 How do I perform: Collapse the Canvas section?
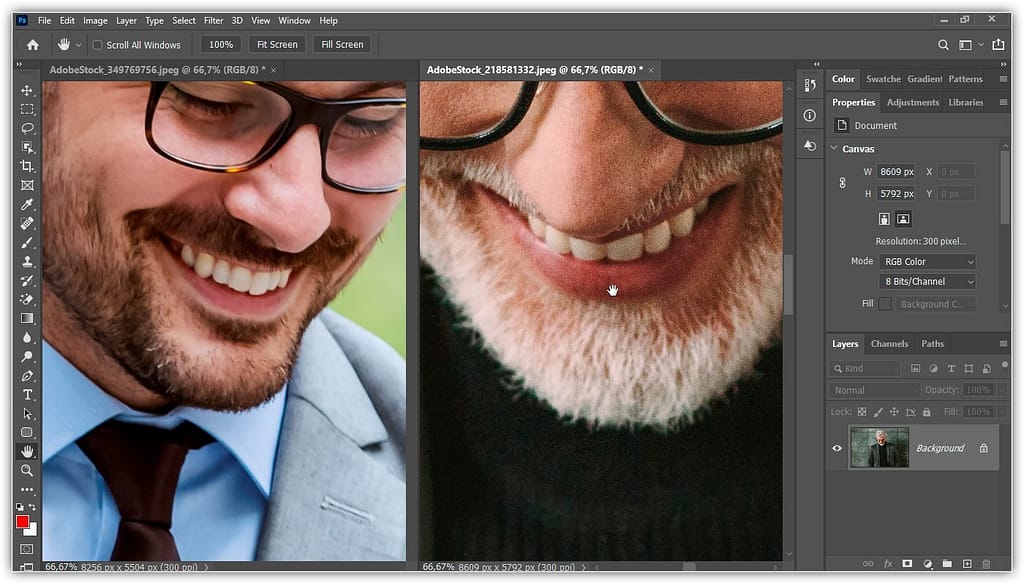tap(835, 149)
